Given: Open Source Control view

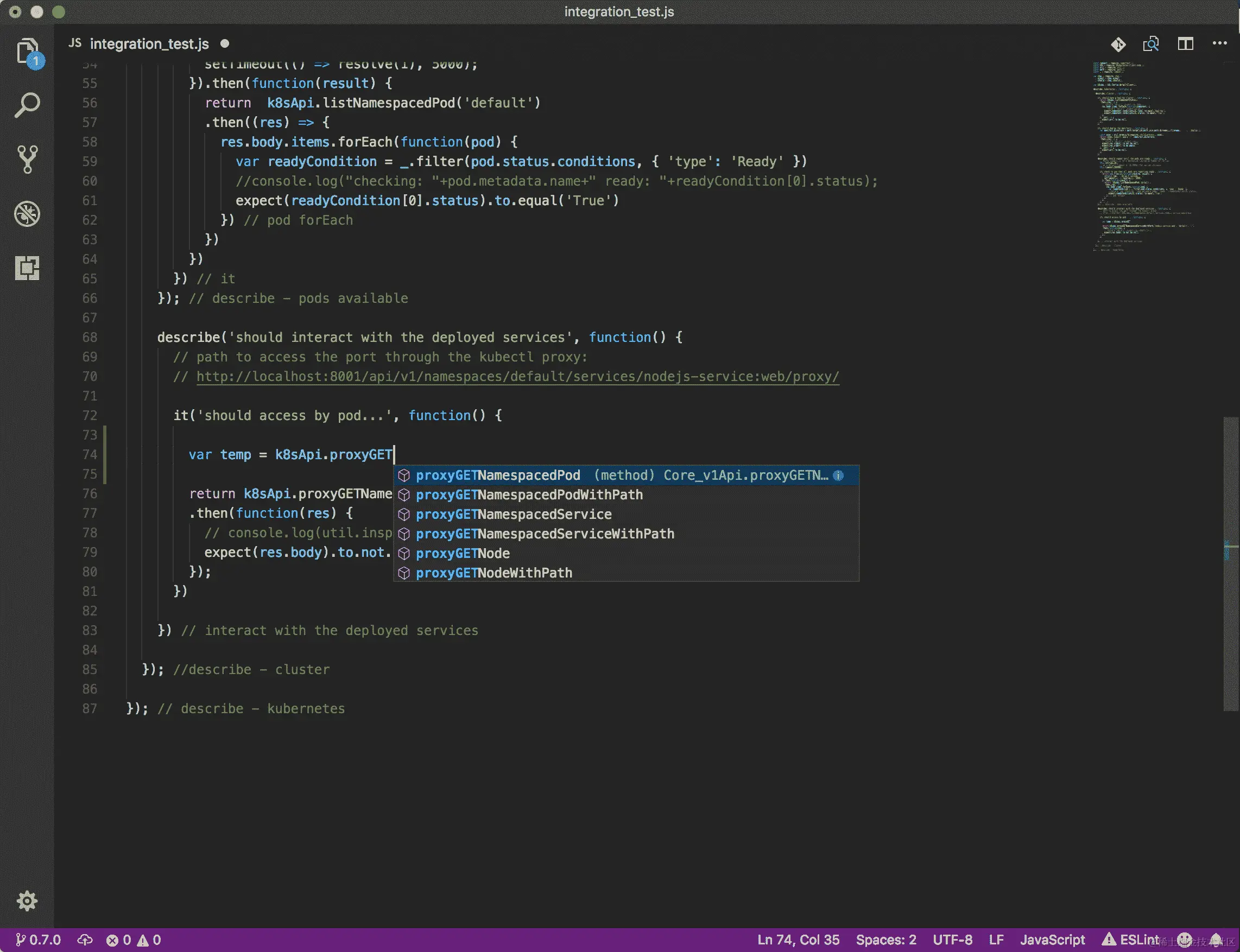Looking at the screenshot, I should (x=27, y=159).
